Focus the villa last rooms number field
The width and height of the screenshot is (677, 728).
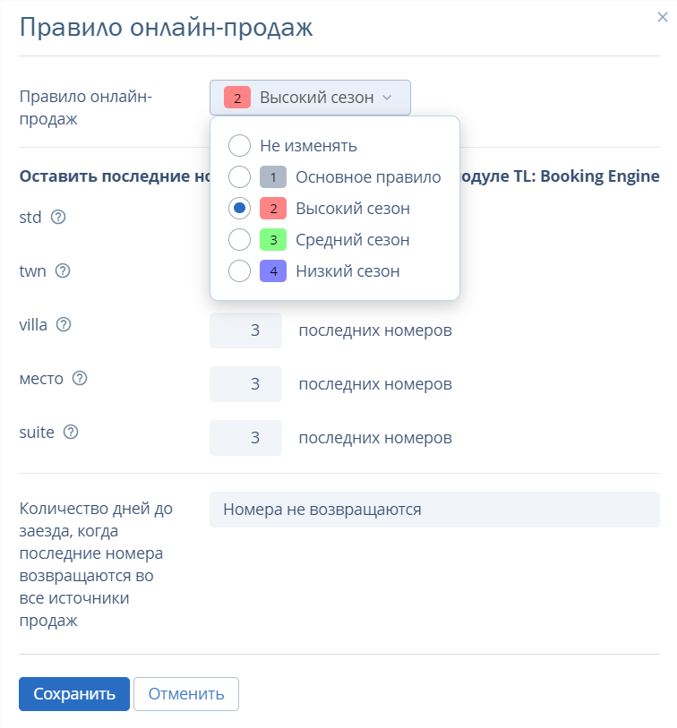point(246,330)
